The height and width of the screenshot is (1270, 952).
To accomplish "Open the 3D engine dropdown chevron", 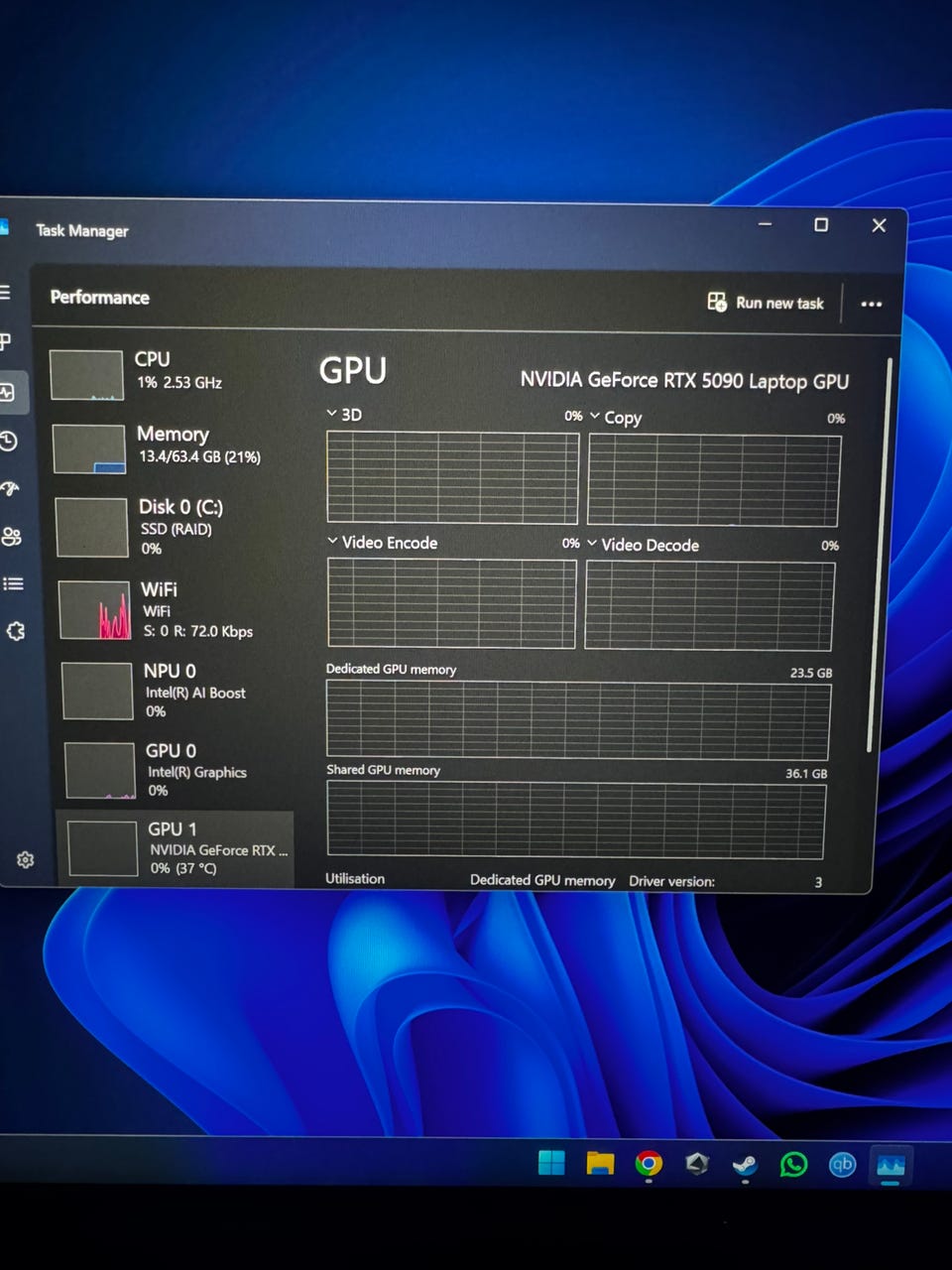I will (332, 413).
